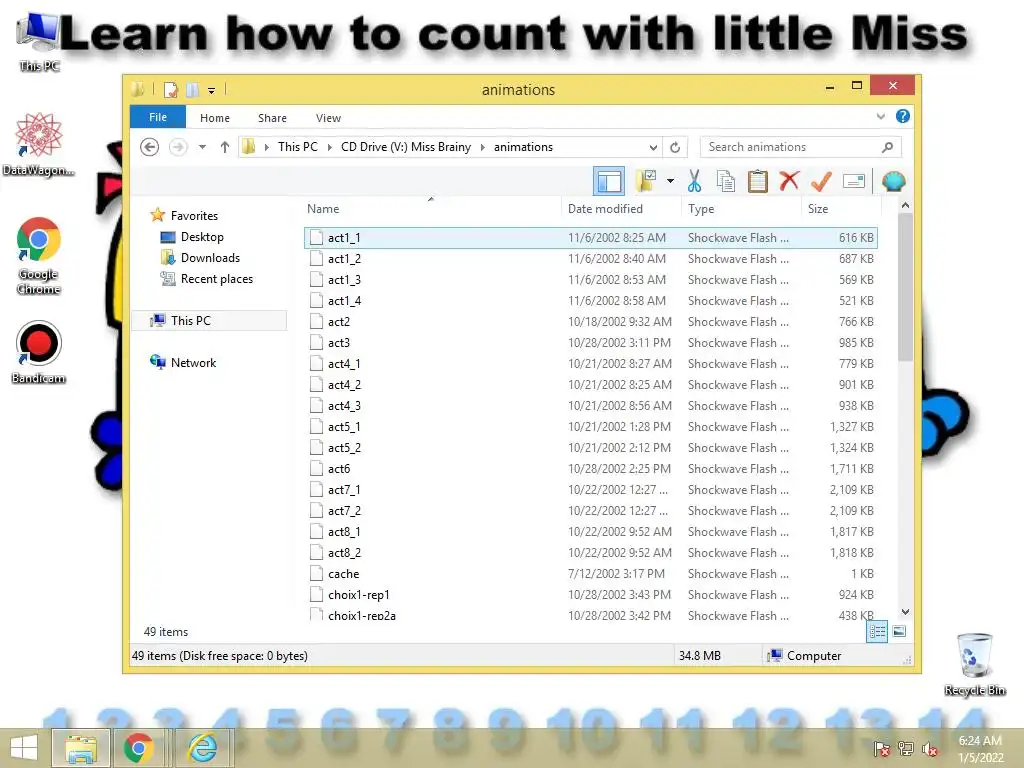Select Desktop in navigation pane

202,237
